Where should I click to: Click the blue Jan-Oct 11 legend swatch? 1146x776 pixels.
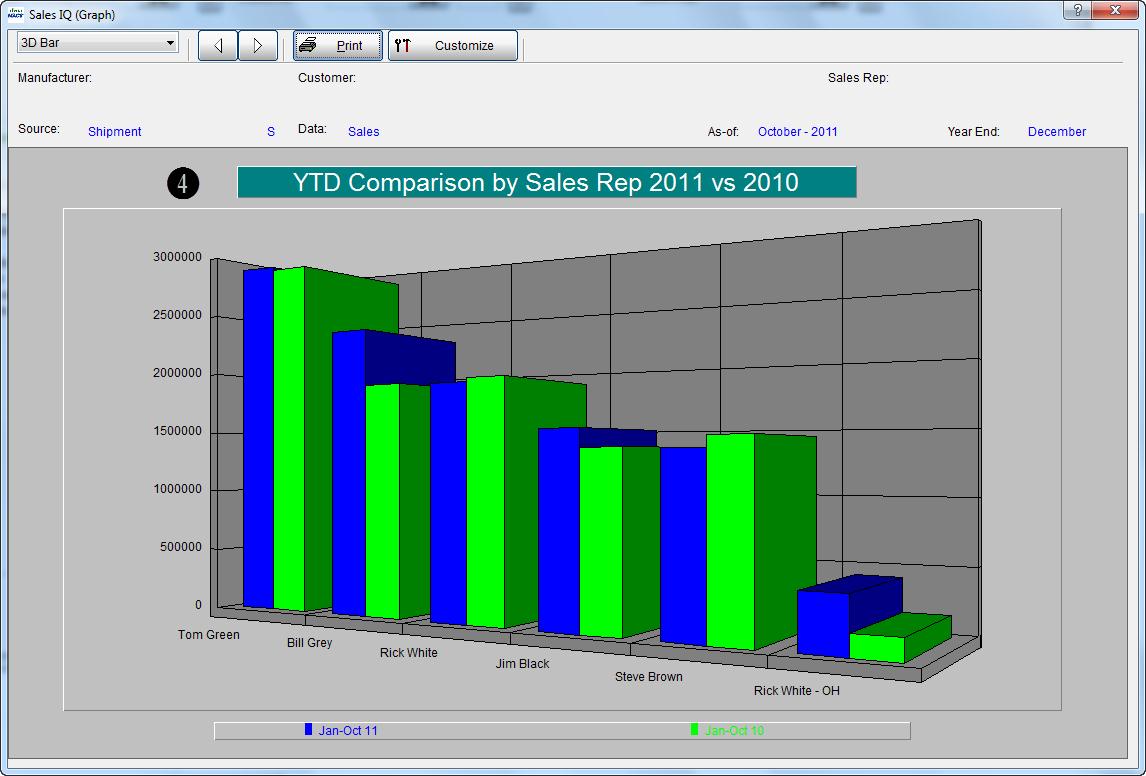[x=308, y=729]
